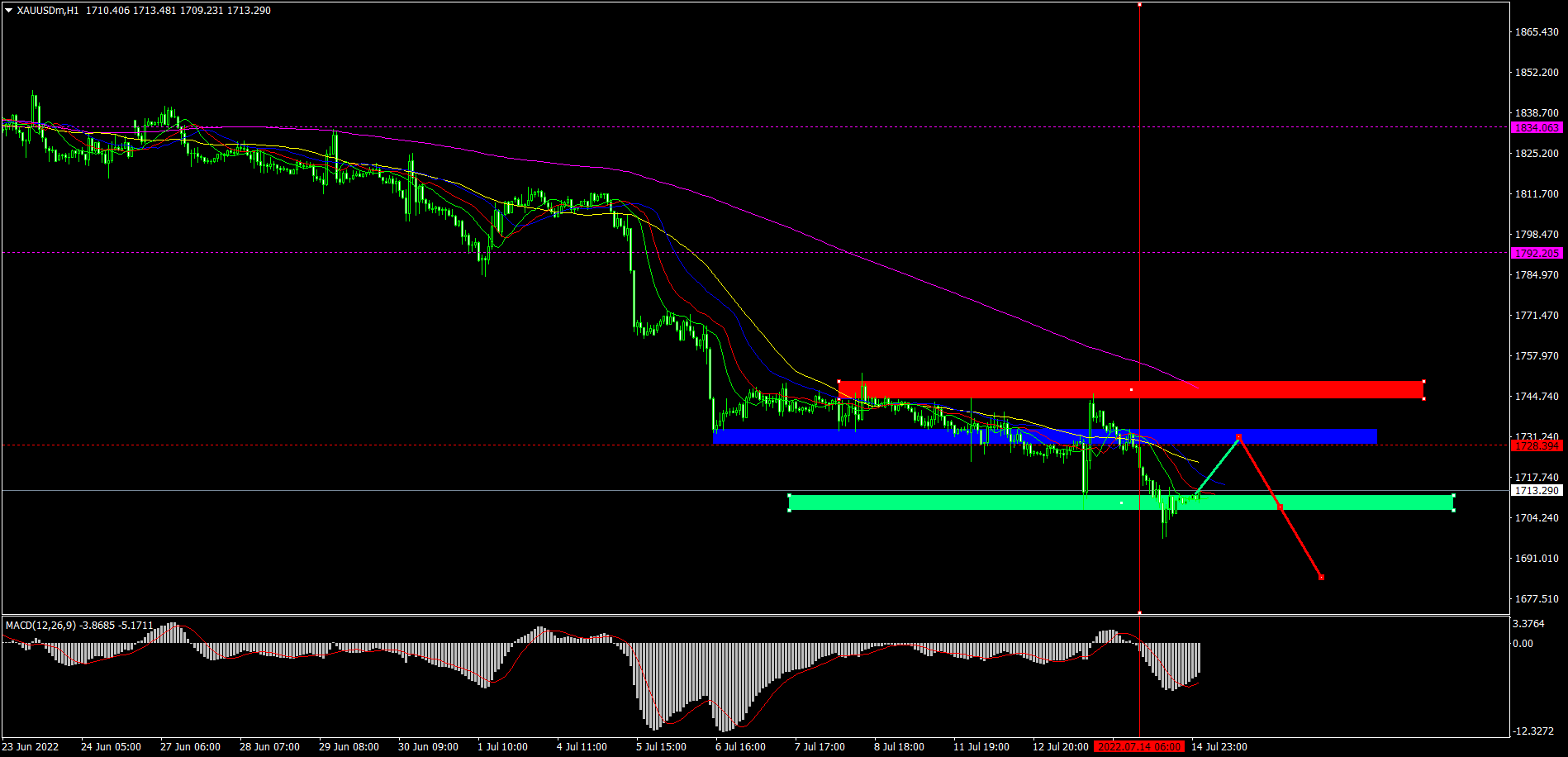Click price scale value 1865.430
Screen dimensions: 1568x757
(1537, 32)
